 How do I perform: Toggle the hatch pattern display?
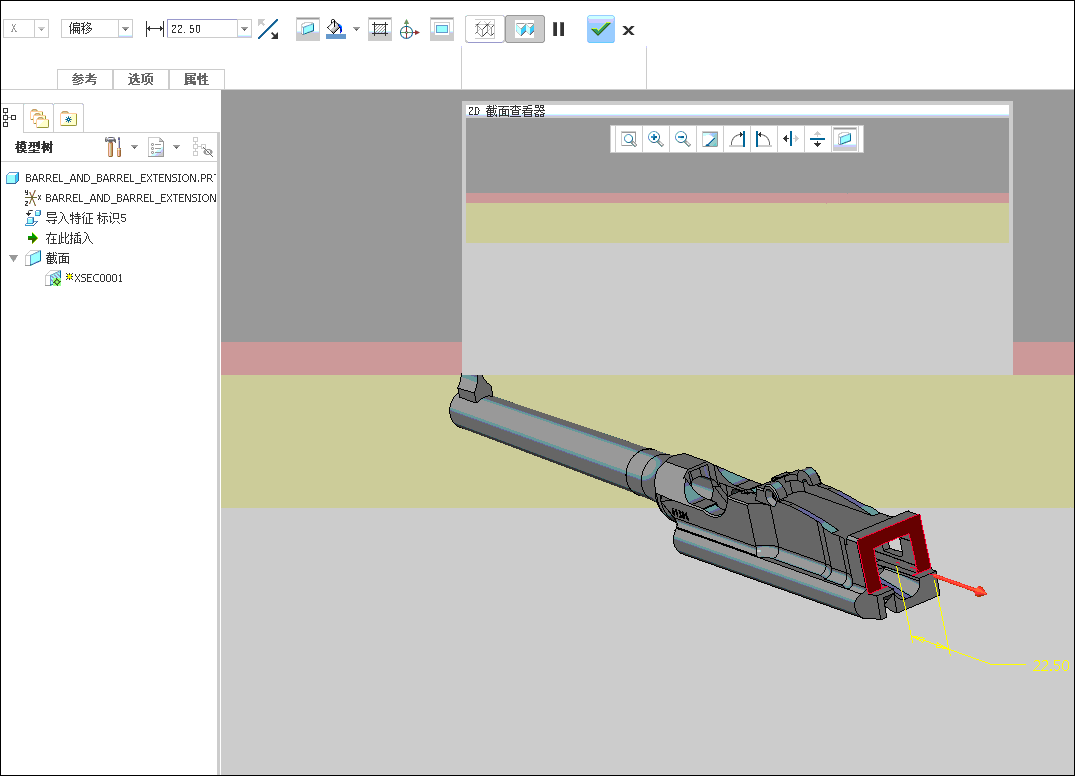[x=379, y=29]
